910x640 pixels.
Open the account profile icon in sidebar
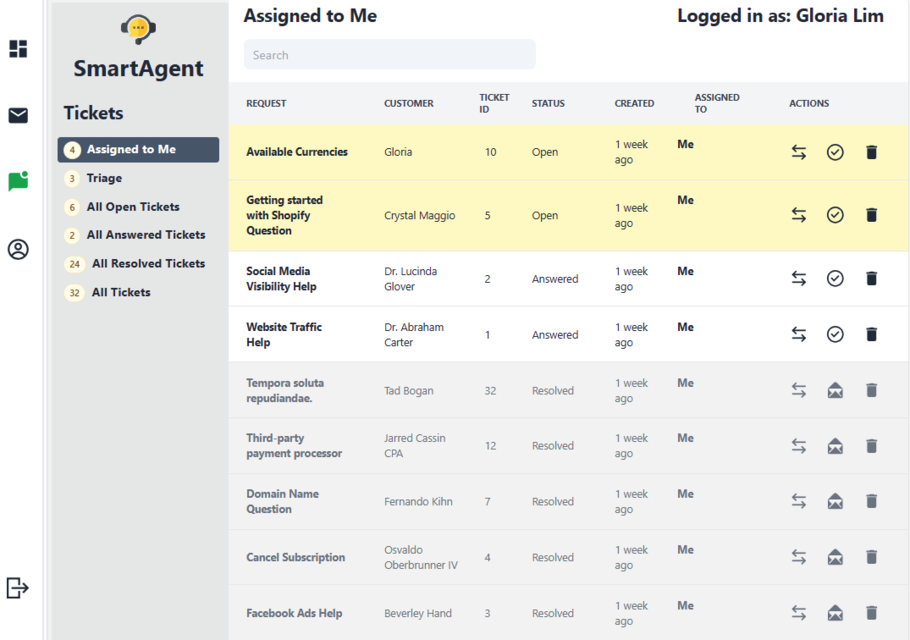pyautogui.click(x=17, y=251)
